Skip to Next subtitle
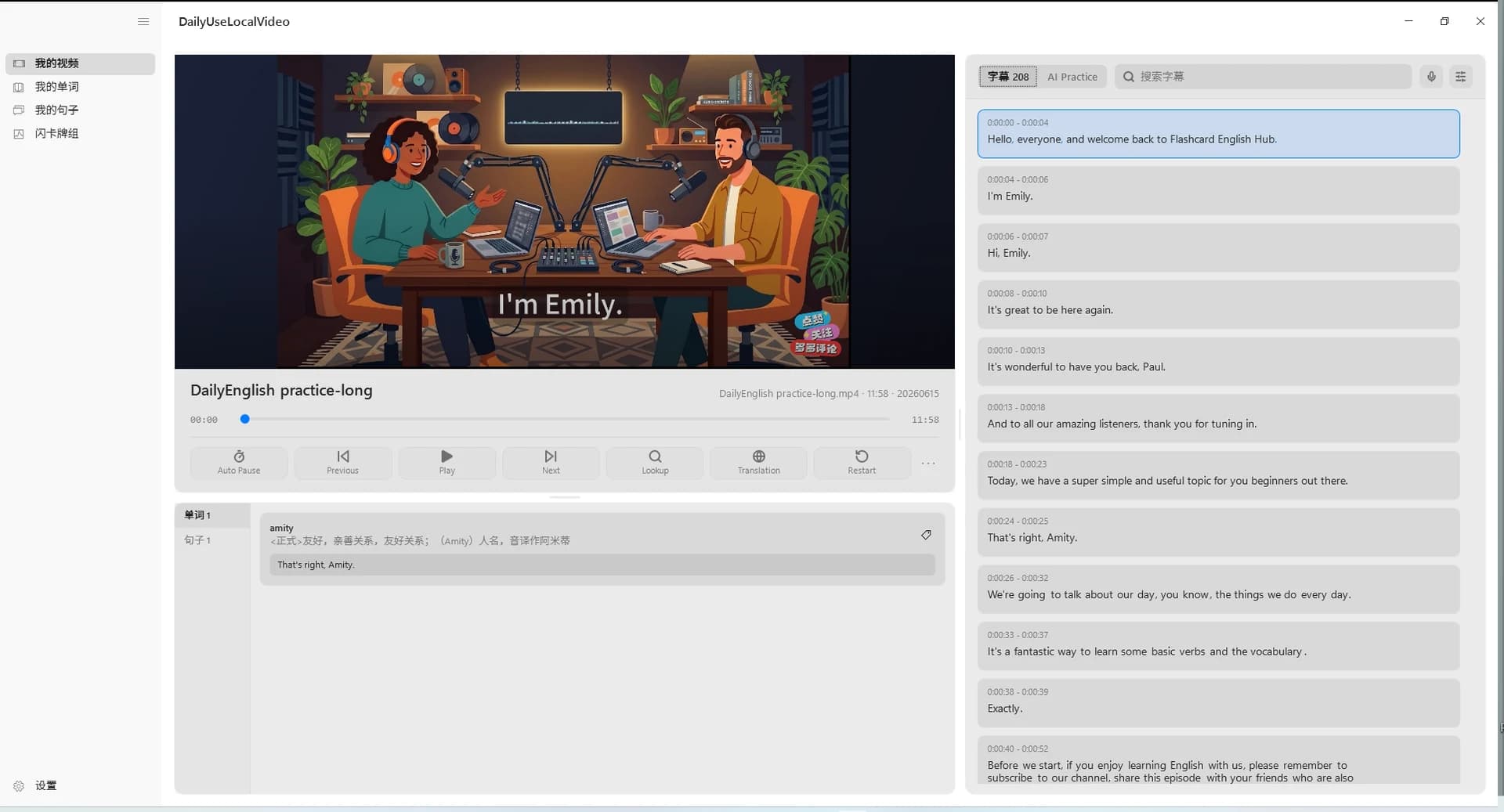Screen dimensions: 1504x812 pyautogui.click(x=551, y=463)
